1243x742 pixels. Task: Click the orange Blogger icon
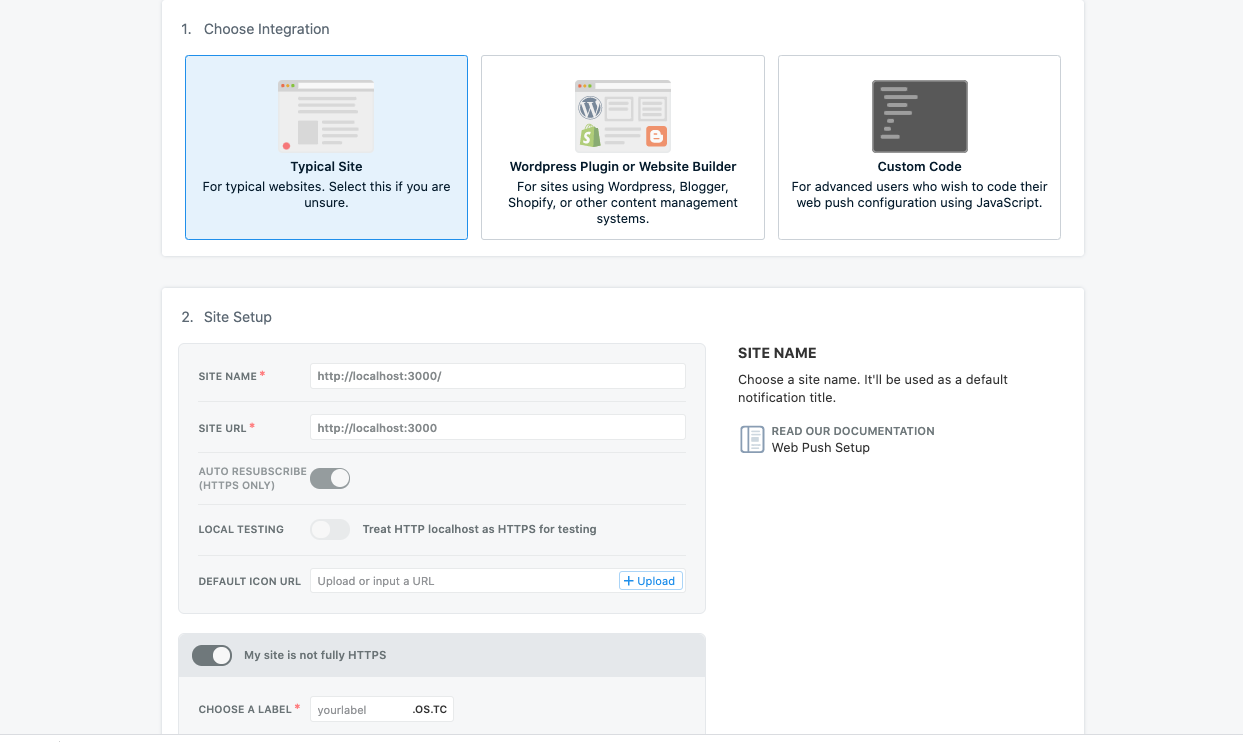pos(656,136)
